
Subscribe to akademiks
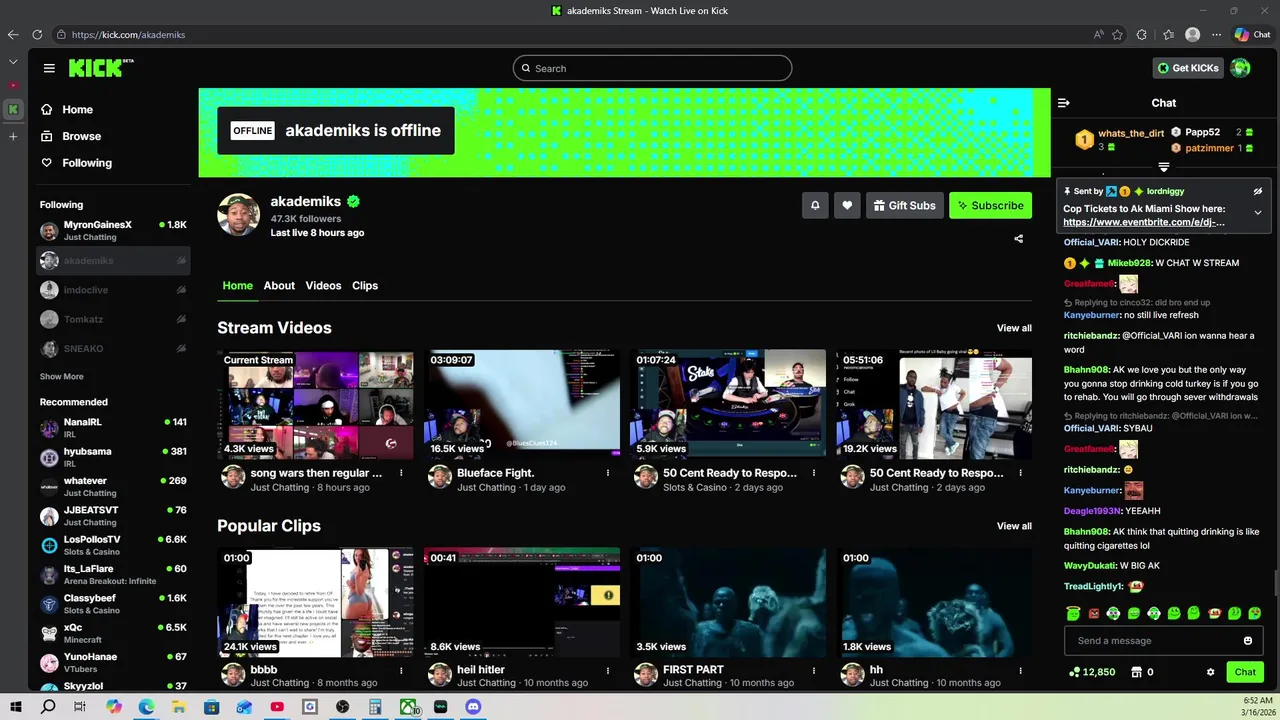pyautogui.click(x=990, y=205)
